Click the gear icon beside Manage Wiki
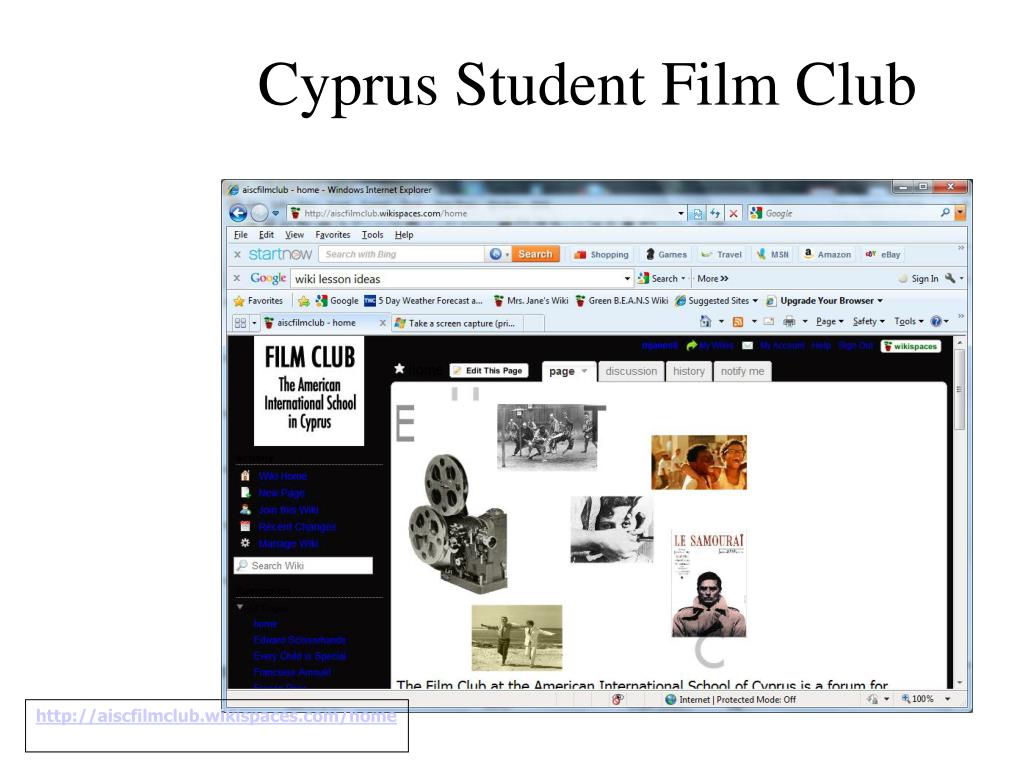This screenshot has width=1024, height=768. 246,543
